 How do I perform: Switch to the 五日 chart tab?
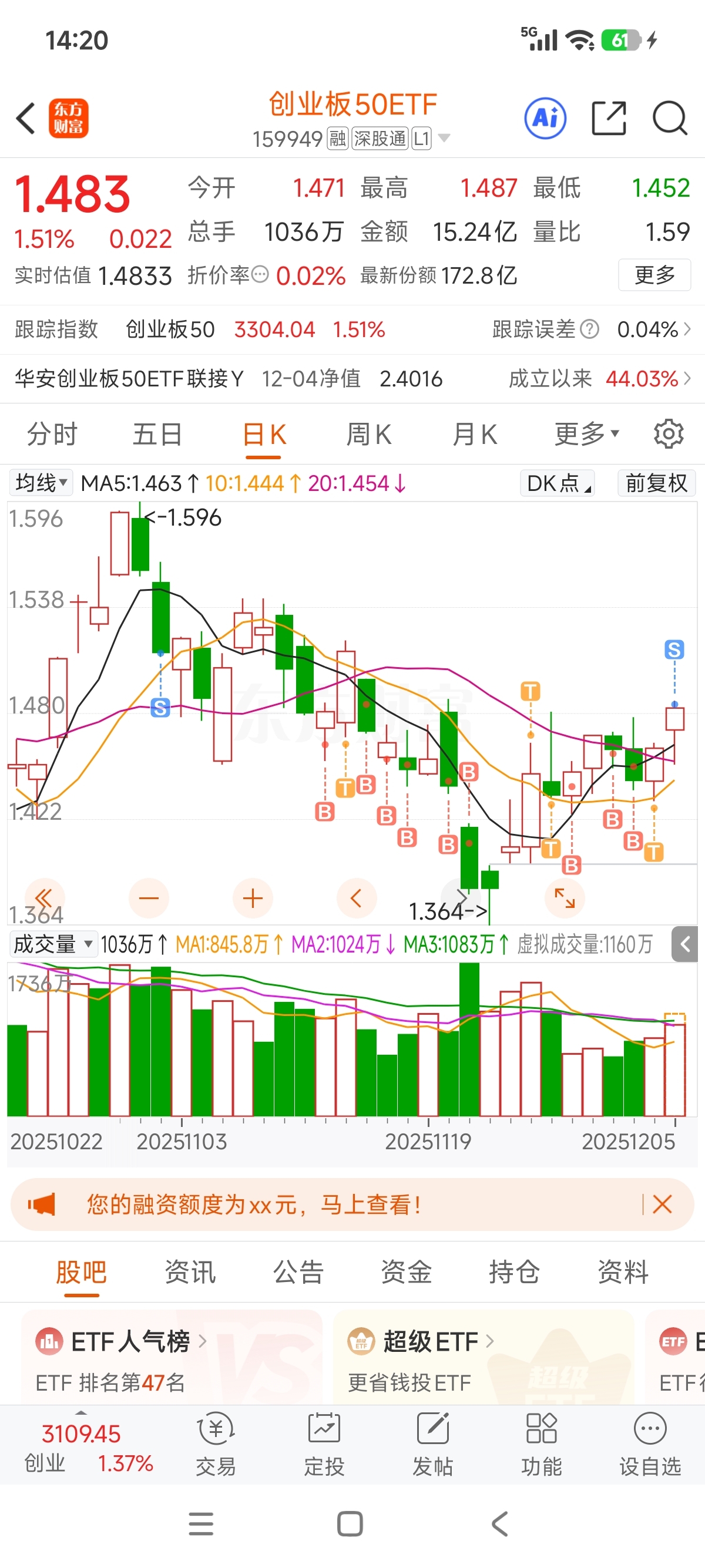[157, 434]
